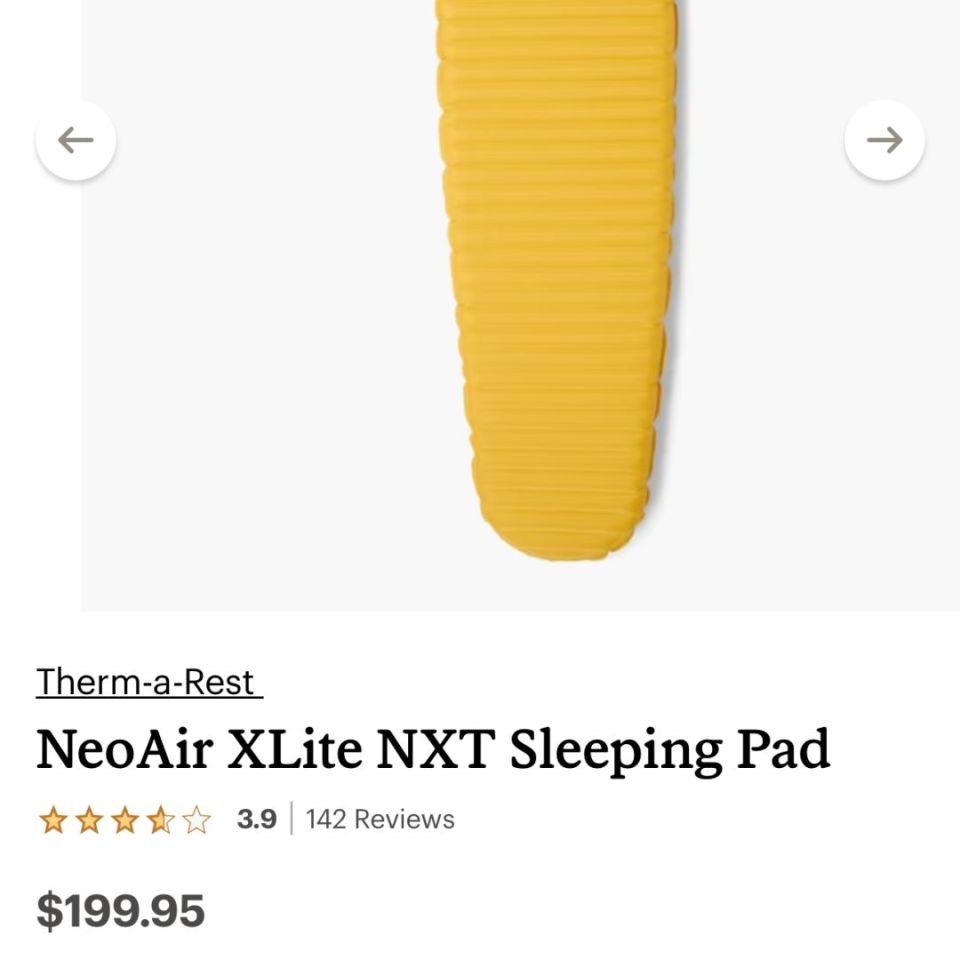Click the divider between rating and reviews
Image resolution: width=960 pixels, height=960 pixels.
coord(290,819)
